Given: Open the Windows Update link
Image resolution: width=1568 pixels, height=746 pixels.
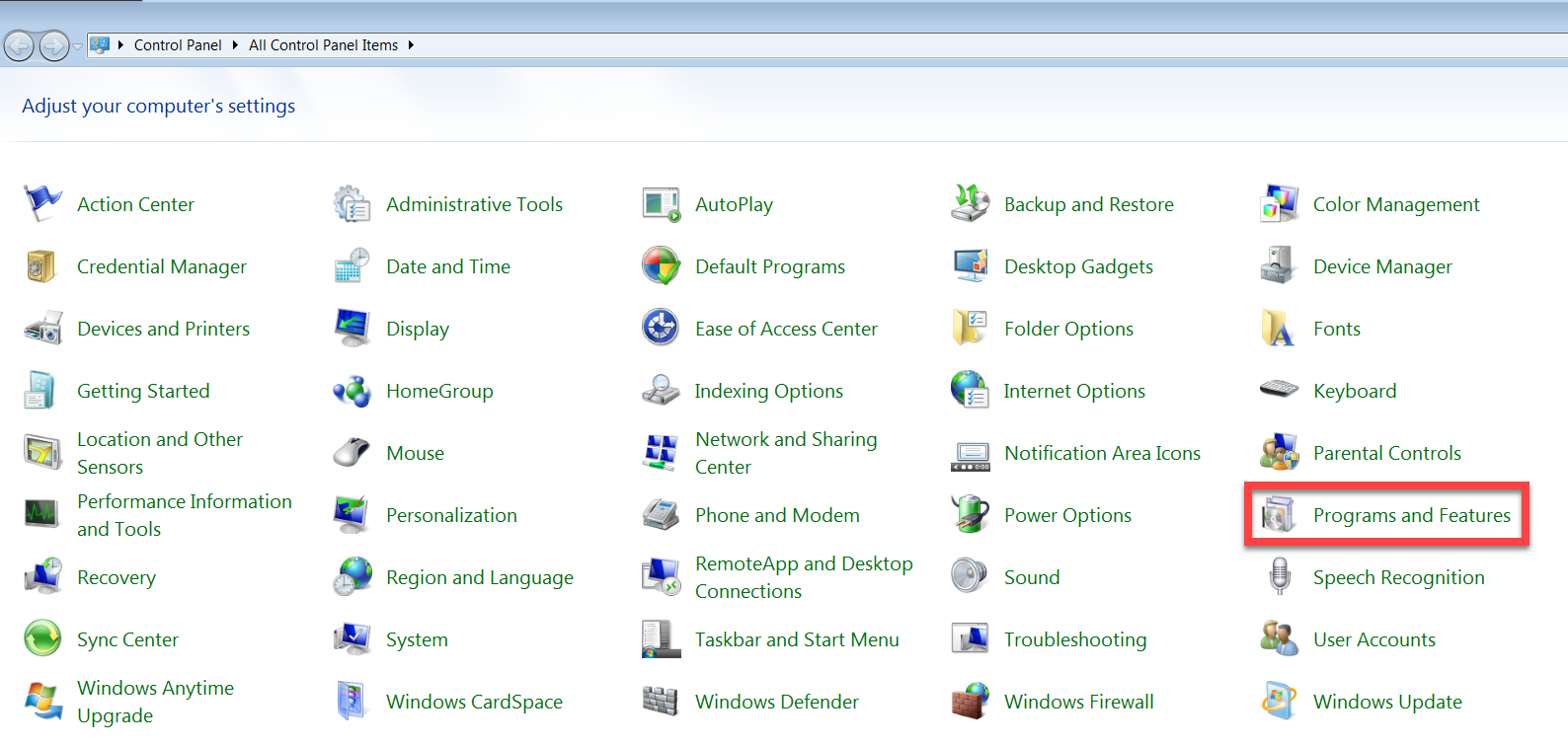Looking at the screenshot, I should coord(1386,702).
